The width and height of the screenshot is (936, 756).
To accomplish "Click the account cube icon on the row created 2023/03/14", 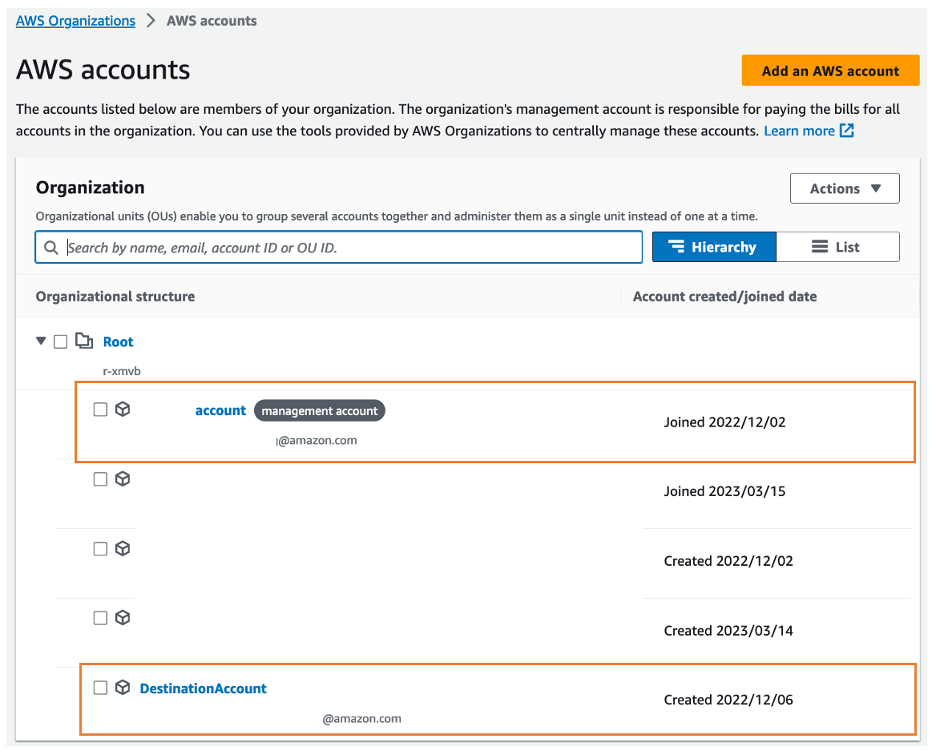I will click(x=122, y=617).
